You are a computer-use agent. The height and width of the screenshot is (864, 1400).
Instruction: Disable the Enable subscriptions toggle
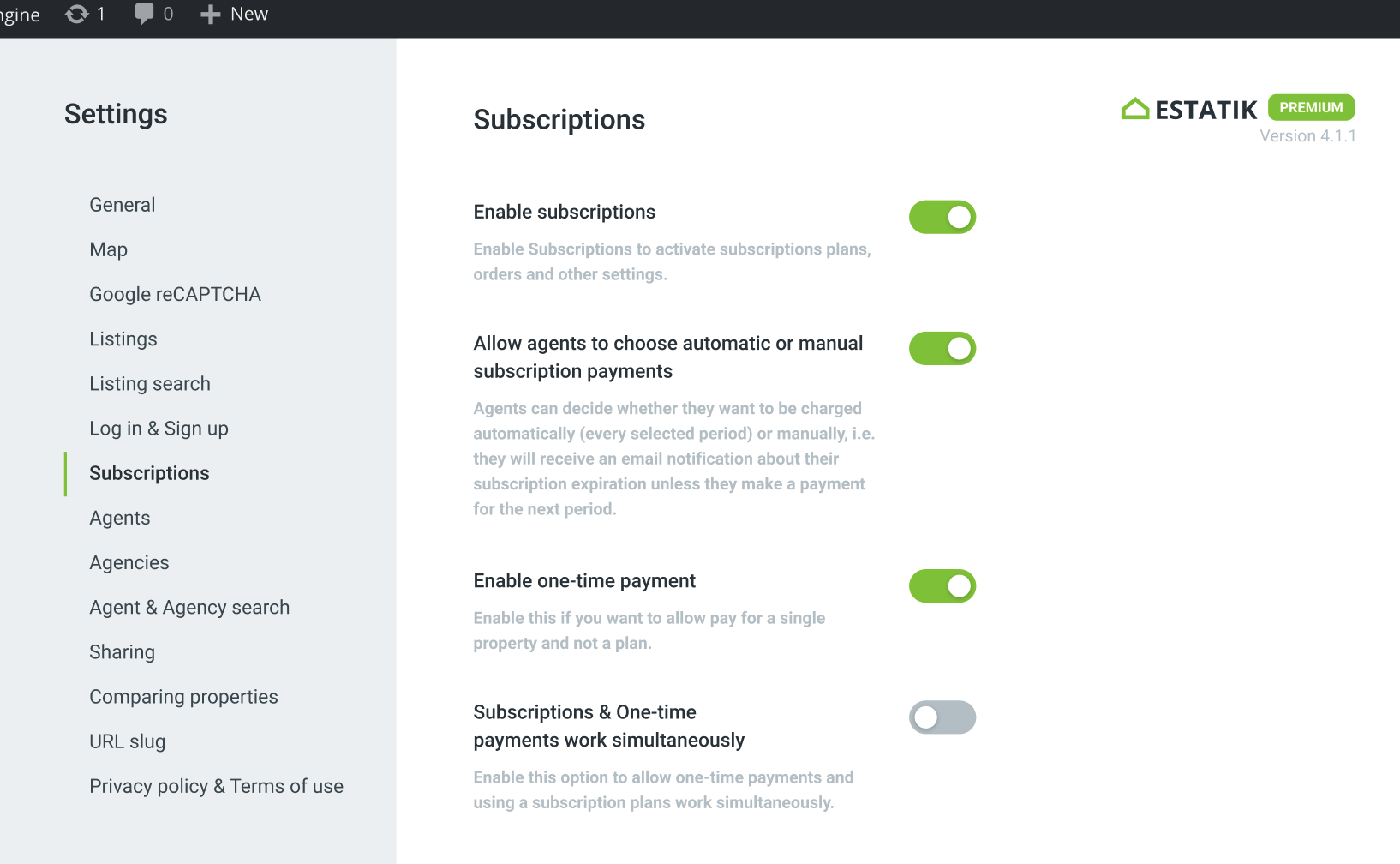coord(942,217)
